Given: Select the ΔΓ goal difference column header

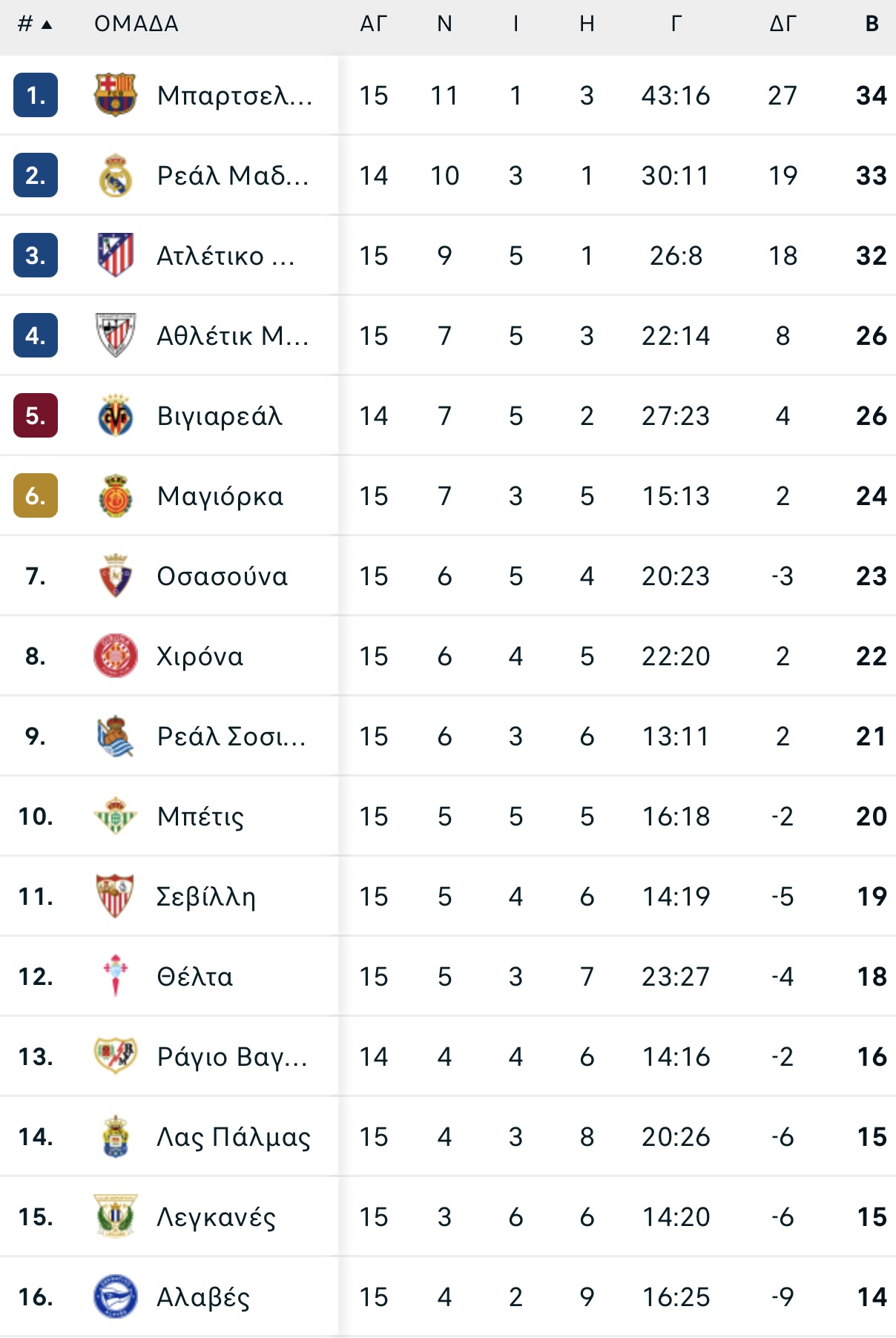Looking at the screenshot, I should coord(783,24).
